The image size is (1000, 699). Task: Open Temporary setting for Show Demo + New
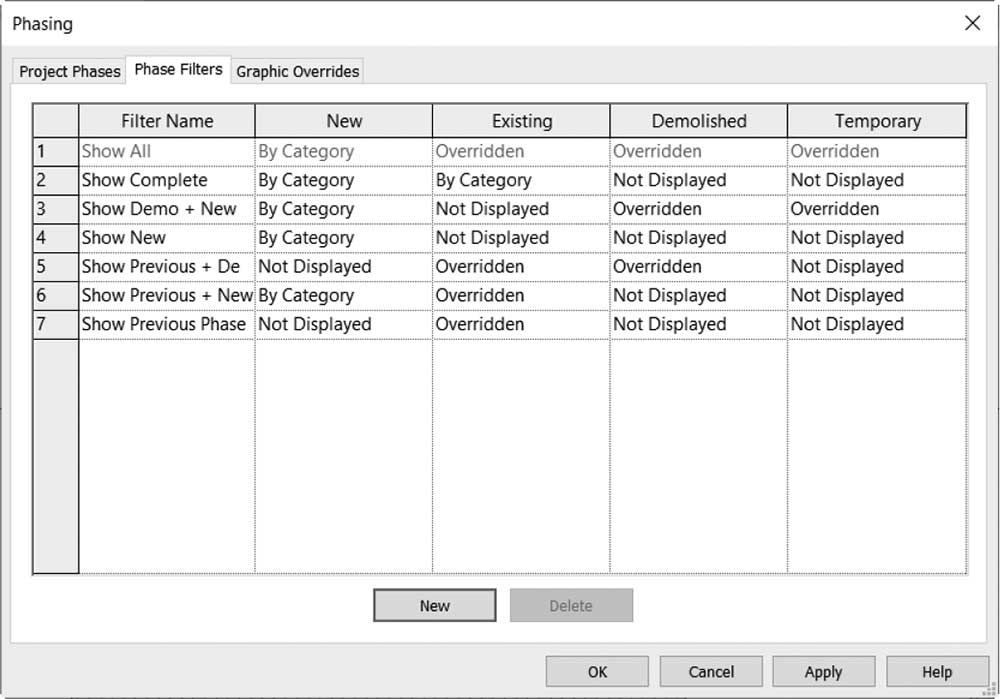click(878, 209)
